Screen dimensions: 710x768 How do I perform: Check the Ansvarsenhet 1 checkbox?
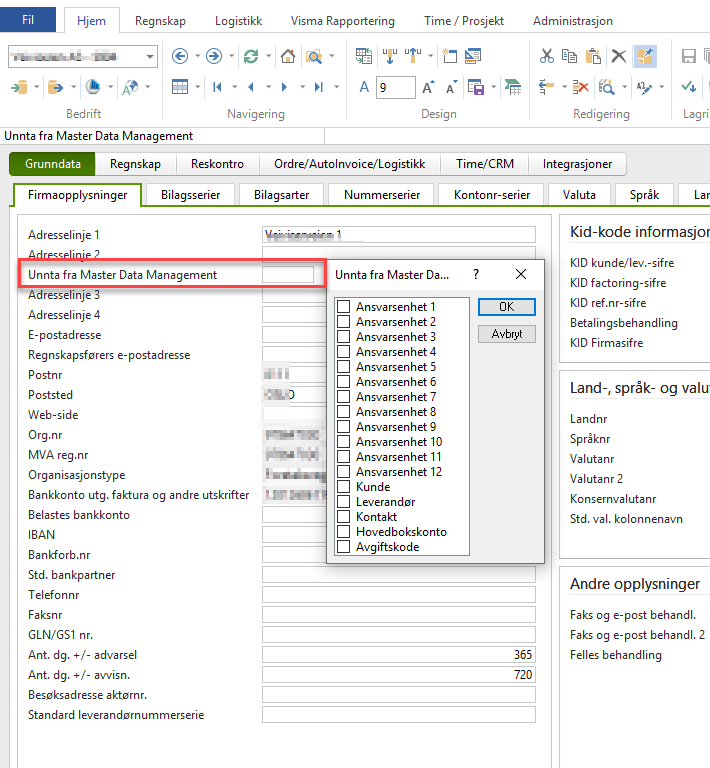pyautogui.click(x=344, y=307)
